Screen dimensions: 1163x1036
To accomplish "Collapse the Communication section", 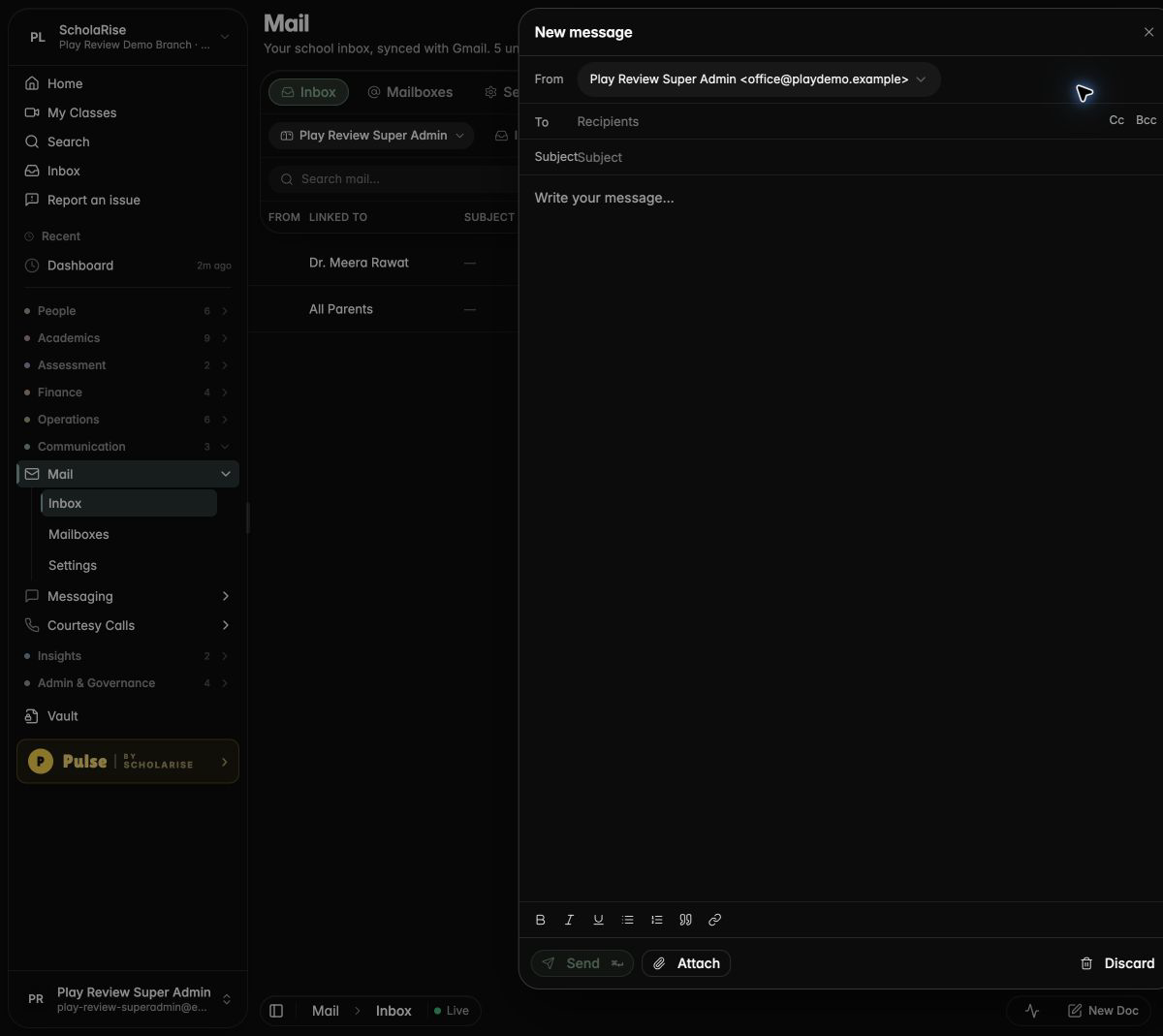I will tap(128, 447).
